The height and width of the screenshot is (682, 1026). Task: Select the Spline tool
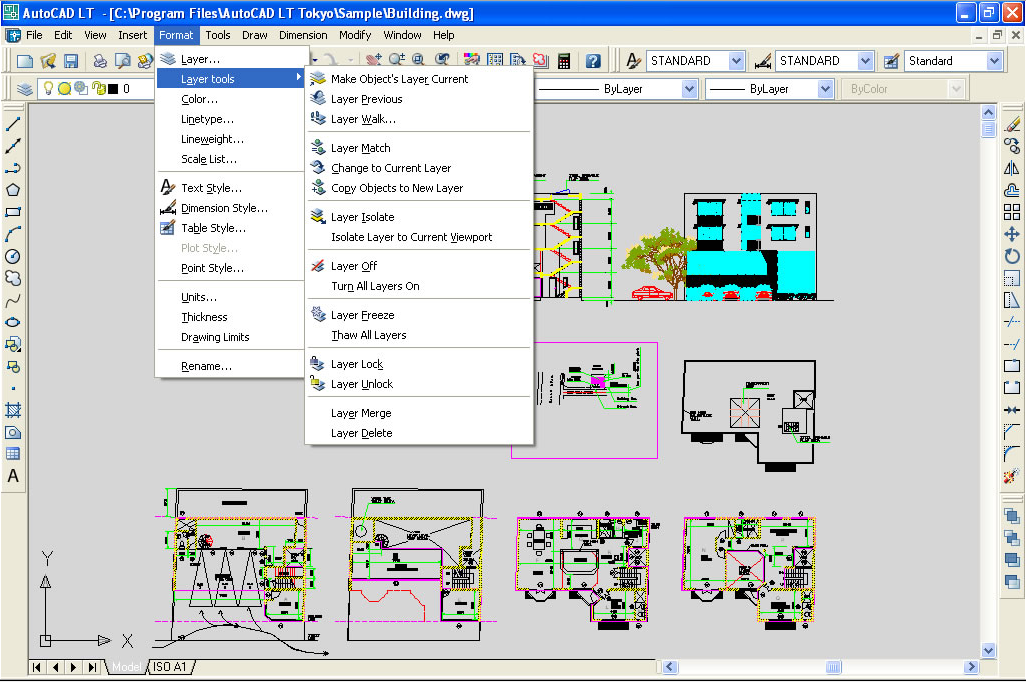[12, 300]
